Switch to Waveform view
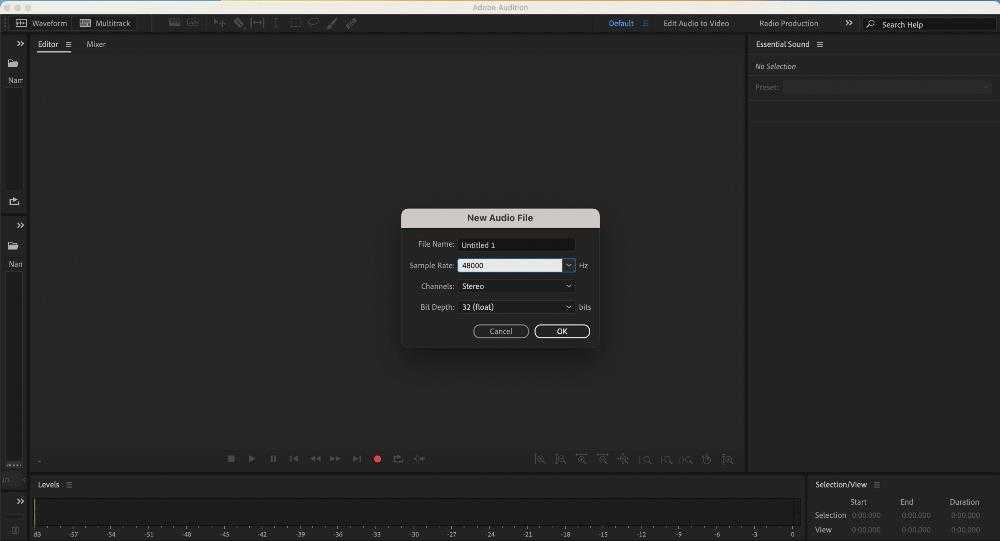The image size is (1000, 541). [42, 23]
